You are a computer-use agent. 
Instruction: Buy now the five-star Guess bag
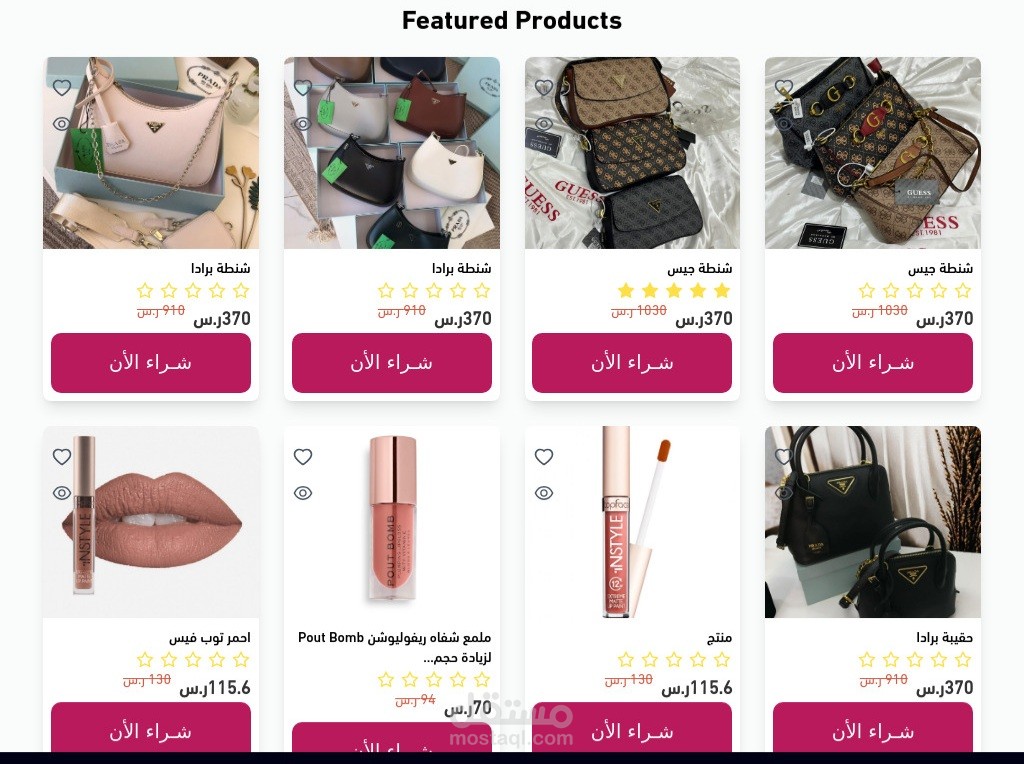[x=632, y=363]
